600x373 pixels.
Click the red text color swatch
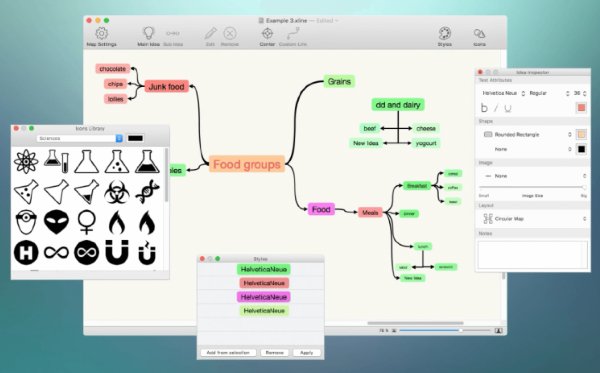[581, 108]
